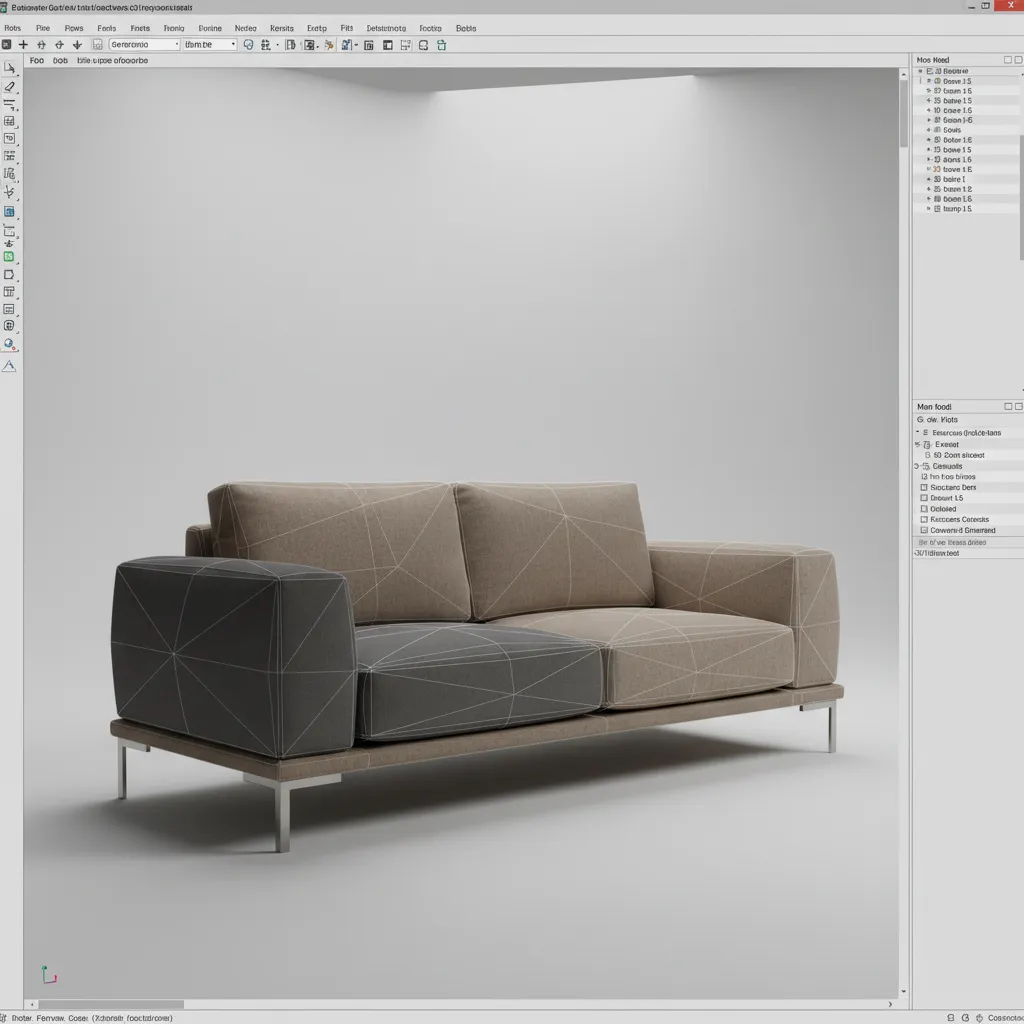Click the green square tool in left toolbar
1024x1024 pixels.
(9, 257)
